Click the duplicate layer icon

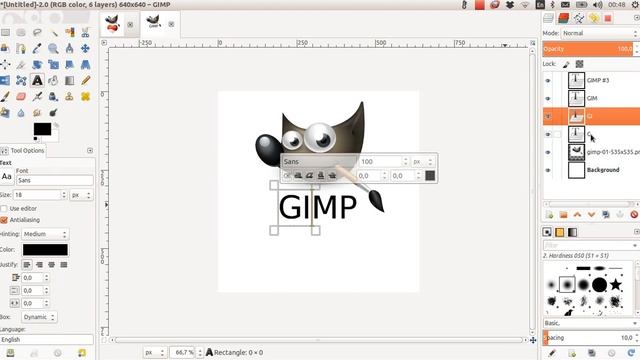pyautogui.click(x=606, y=215)
